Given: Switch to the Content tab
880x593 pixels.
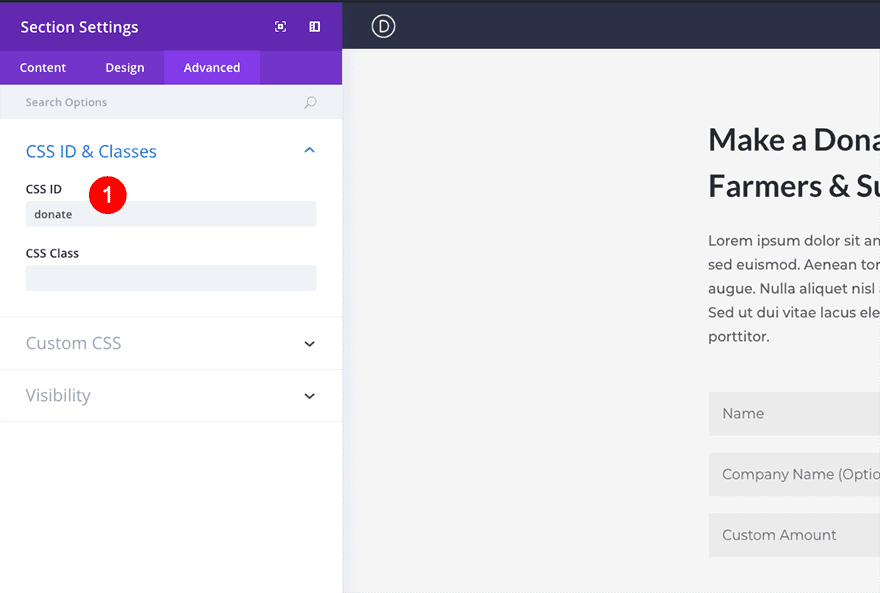Looking at the screenshot, I should tap(43, 68).
